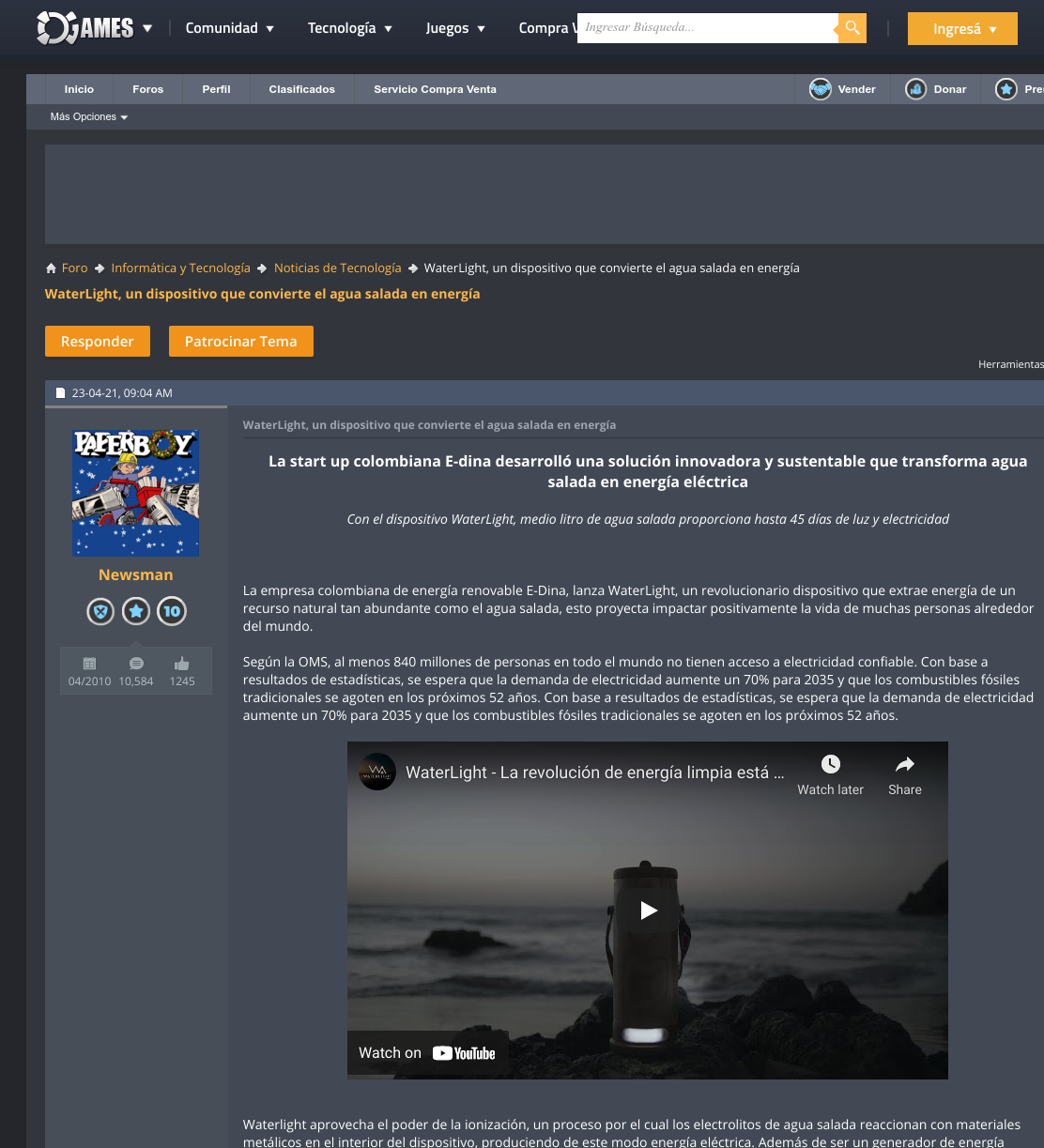Viewport: 1044px width, 1148px height.
Task: Click the search text field
Action: 707,27
